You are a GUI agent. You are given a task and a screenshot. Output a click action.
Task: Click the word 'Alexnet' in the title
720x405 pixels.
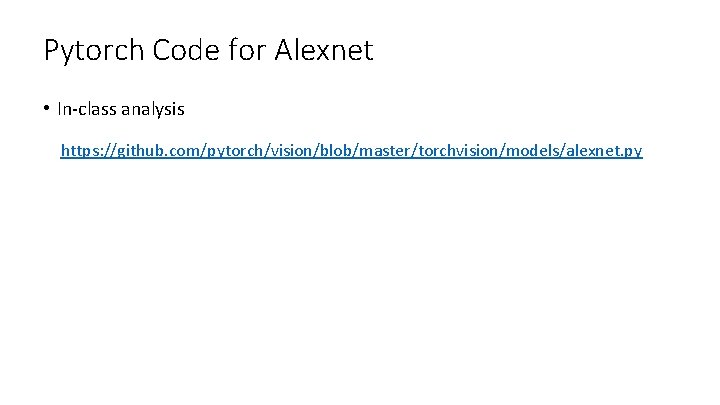click(324, 50)
